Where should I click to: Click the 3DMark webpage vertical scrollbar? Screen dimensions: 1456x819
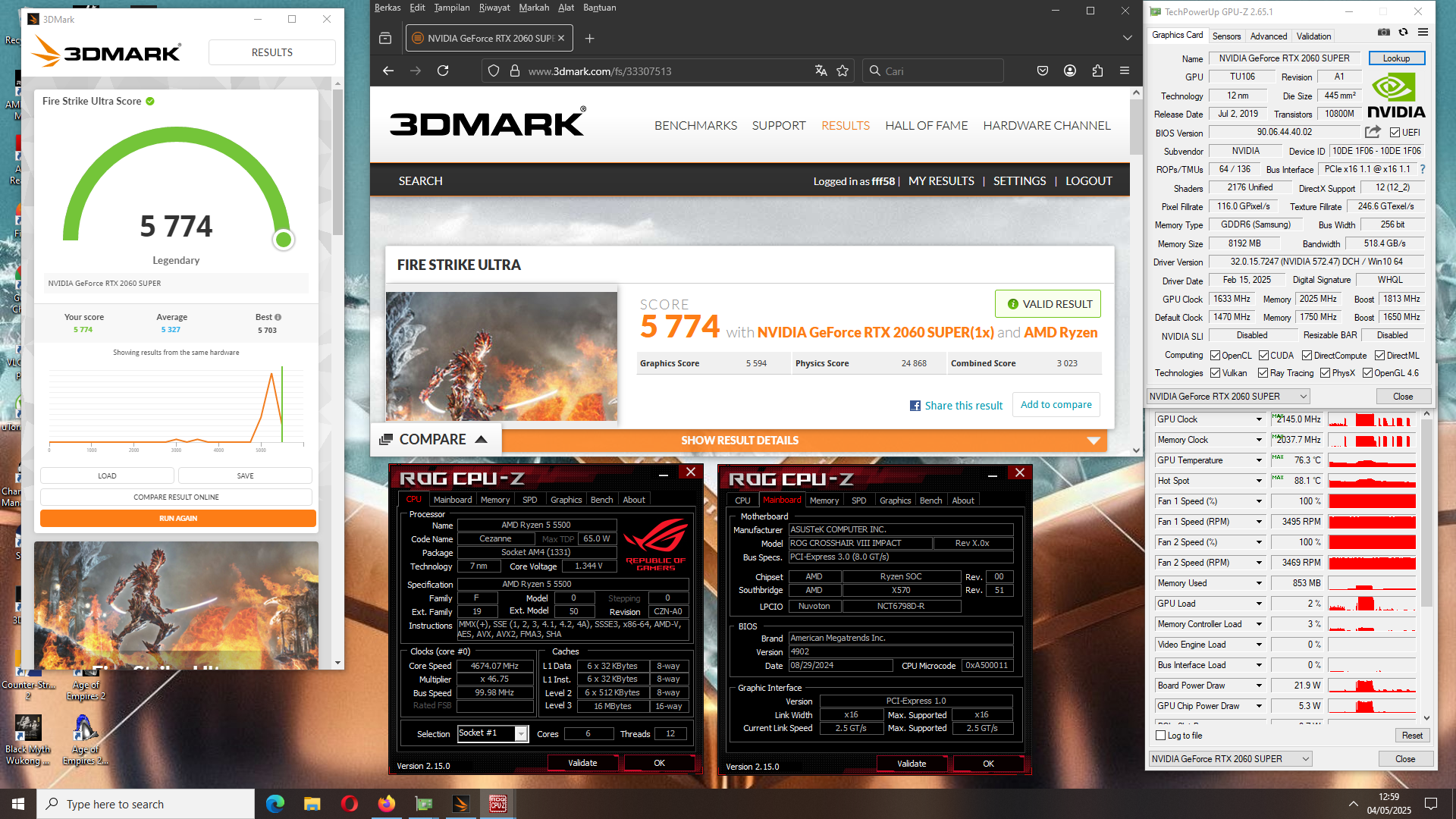pos(1135,129)
